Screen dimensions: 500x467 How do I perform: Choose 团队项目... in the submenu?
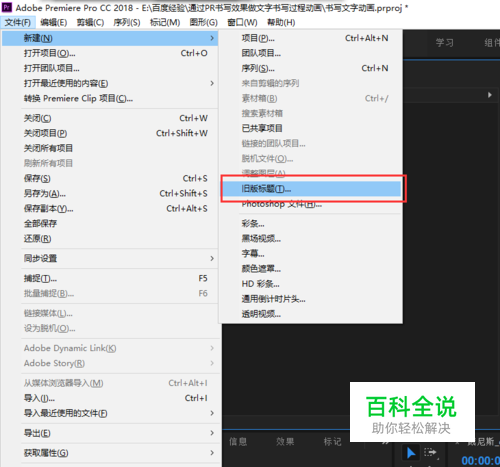point(311,53)
